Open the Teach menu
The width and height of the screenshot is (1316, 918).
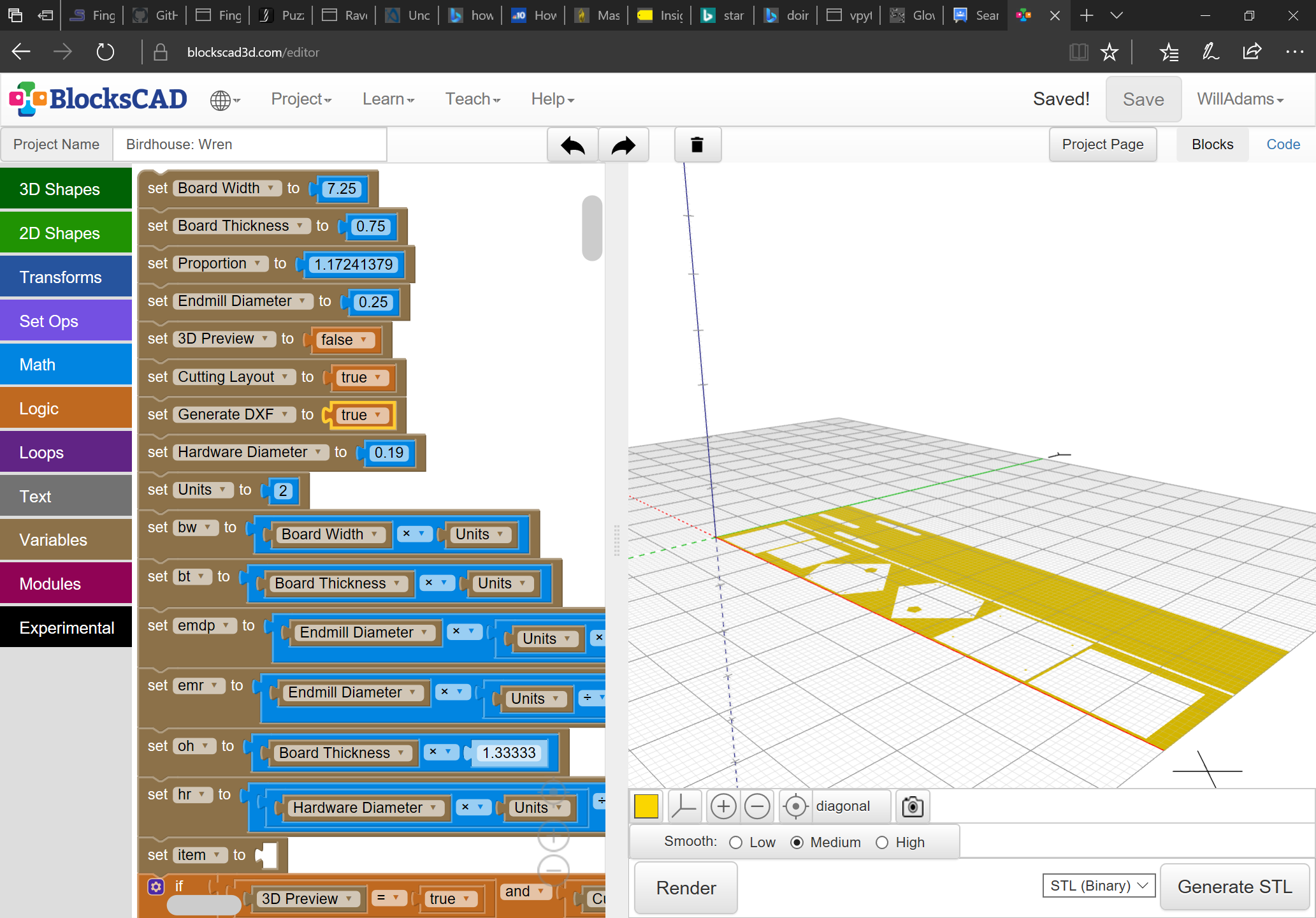[x=473, y=99]
